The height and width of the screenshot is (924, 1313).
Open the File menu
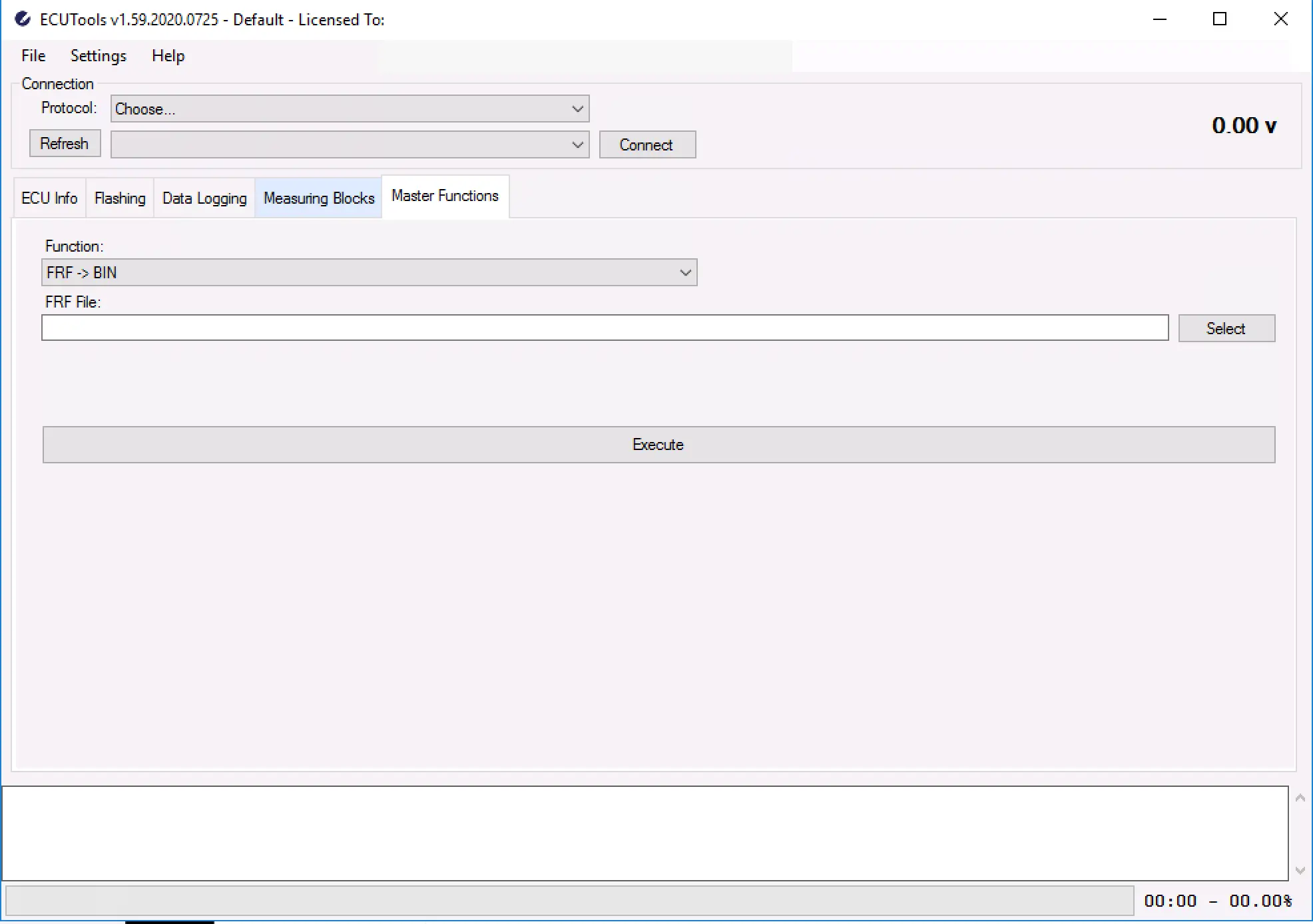[33, 56]
